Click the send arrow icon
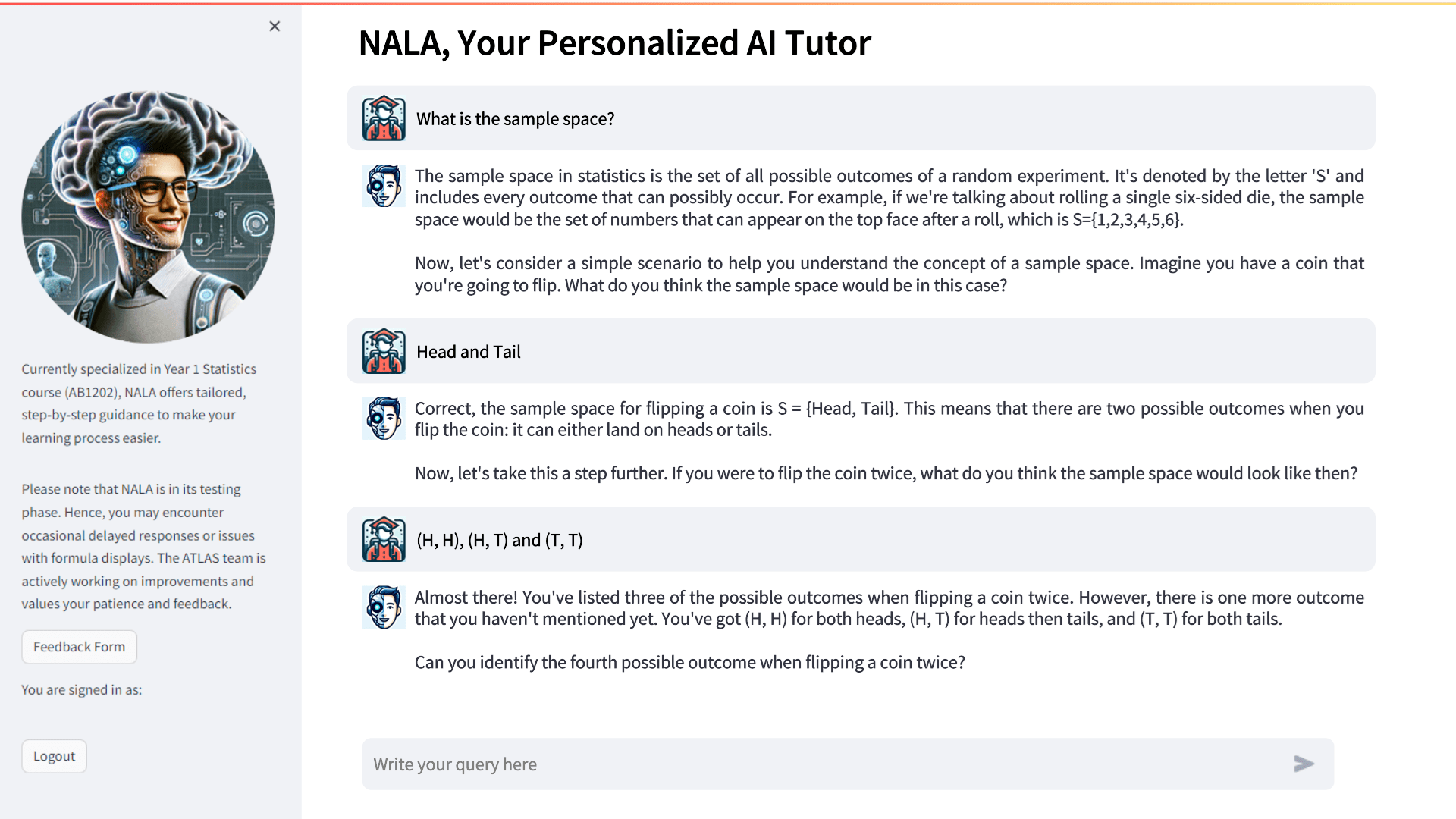The image size is (1456, 819). click(1303, 764)
